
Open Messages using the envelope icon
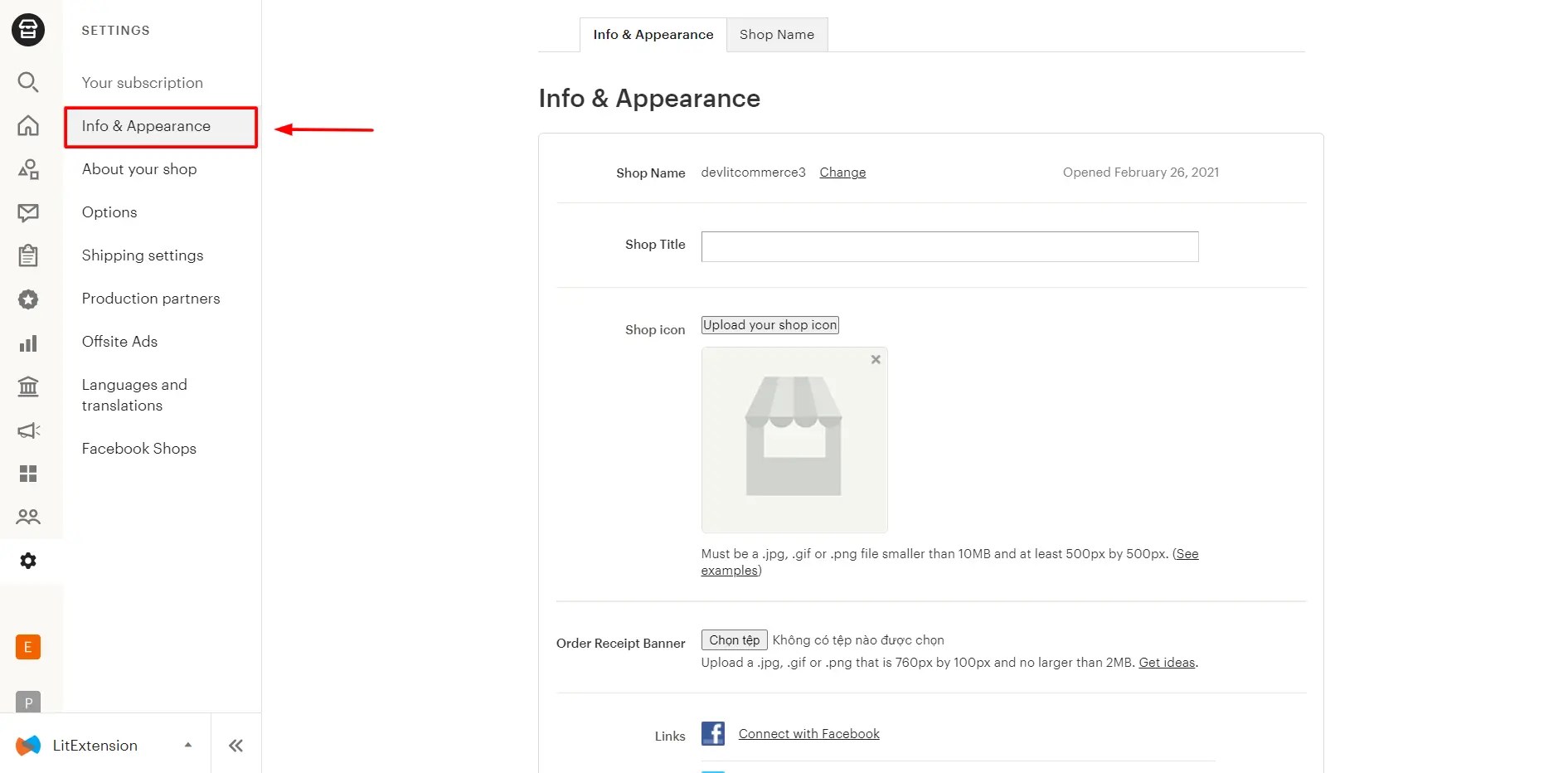28,213
